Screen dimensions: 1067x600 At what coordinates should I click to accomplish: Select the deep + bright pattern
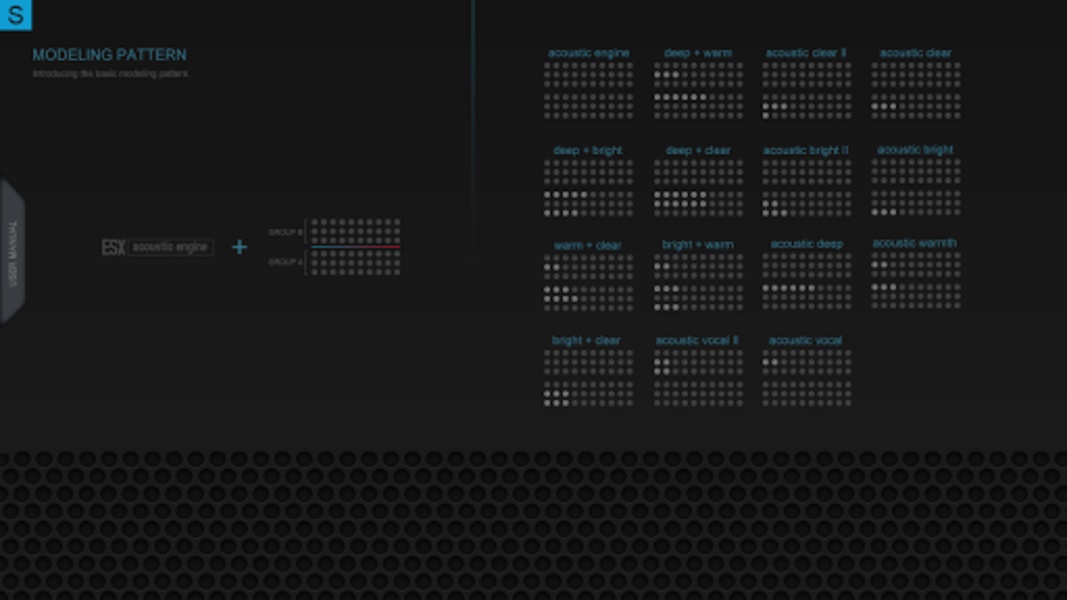(x=588, y=181)
